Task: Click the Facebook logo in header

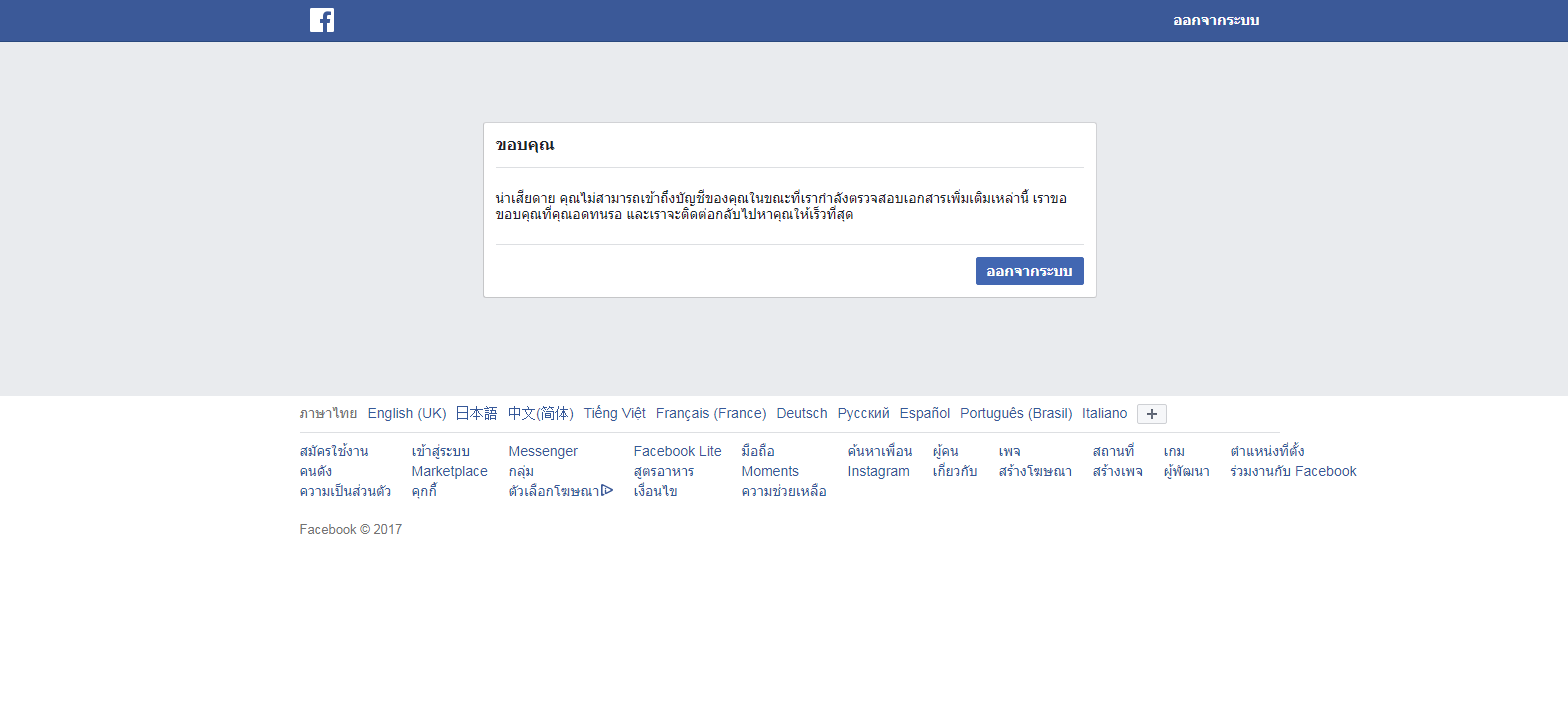Action: click(322, 20)
